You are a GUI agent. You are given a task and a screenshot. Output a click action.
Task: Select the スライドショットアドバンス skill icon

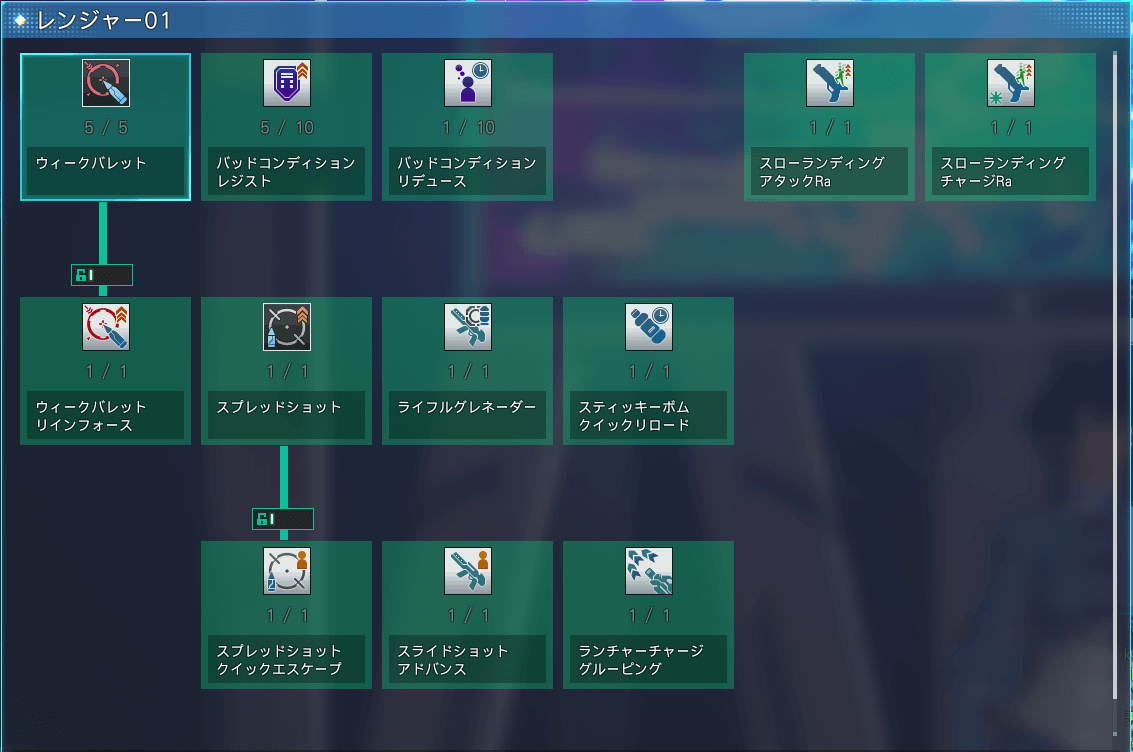(468, 571)
